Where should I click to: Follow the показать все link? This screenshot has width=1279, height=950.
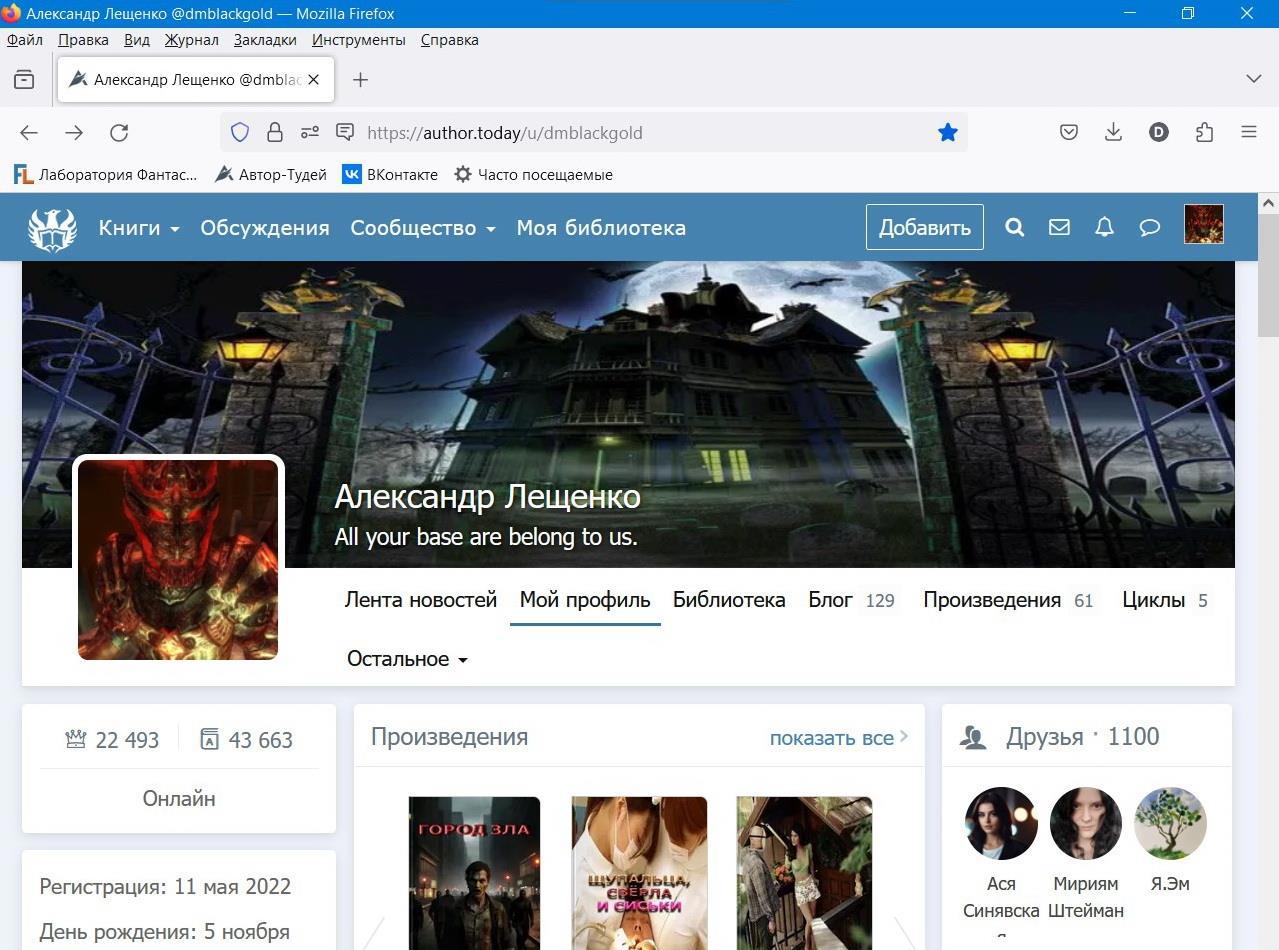click(x=837, y=738)
